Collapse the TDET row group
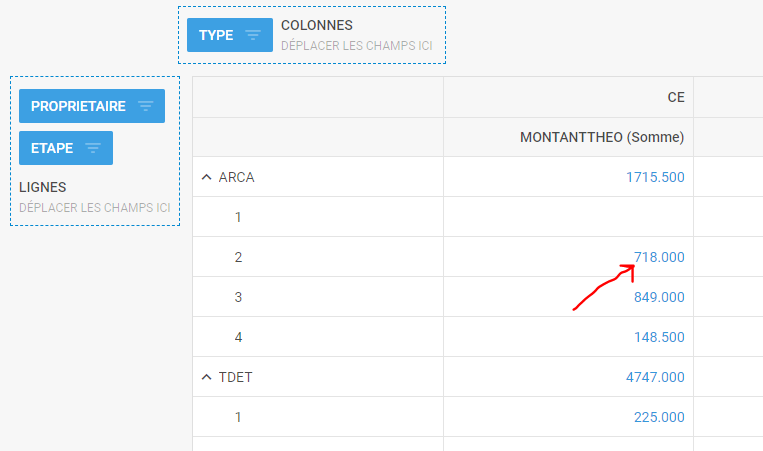Viewport: 763px width, 451px height. [x=207, y=377]
